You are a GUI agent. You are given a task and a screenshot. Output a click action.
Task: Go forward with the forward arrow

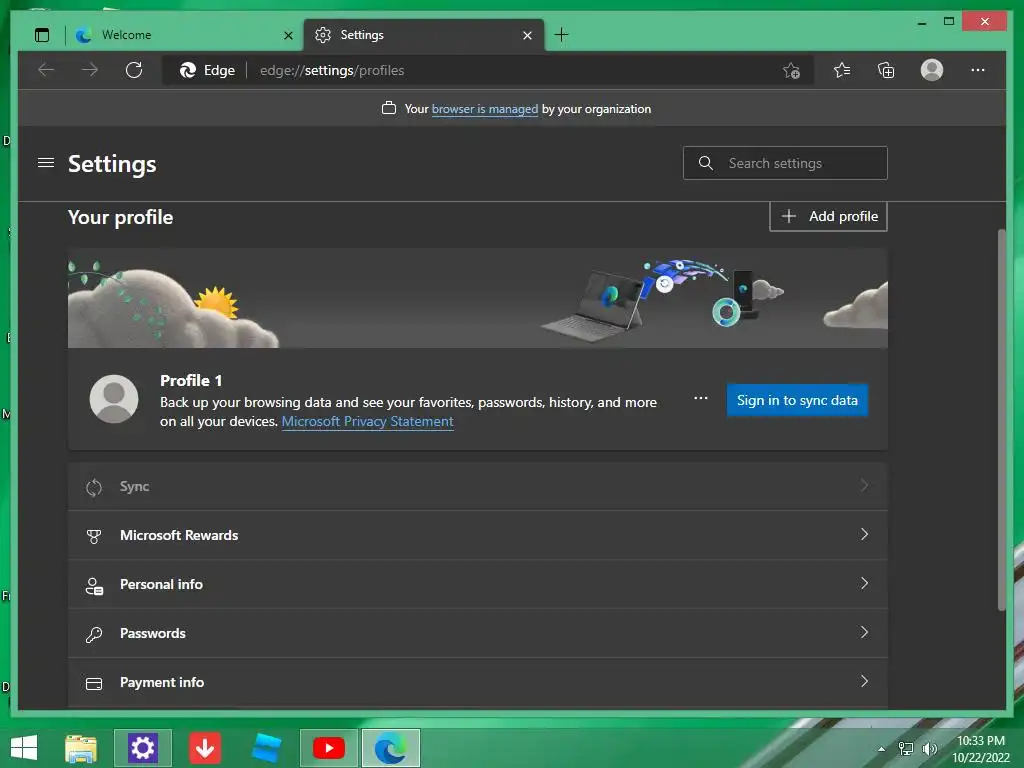point(90,70)
